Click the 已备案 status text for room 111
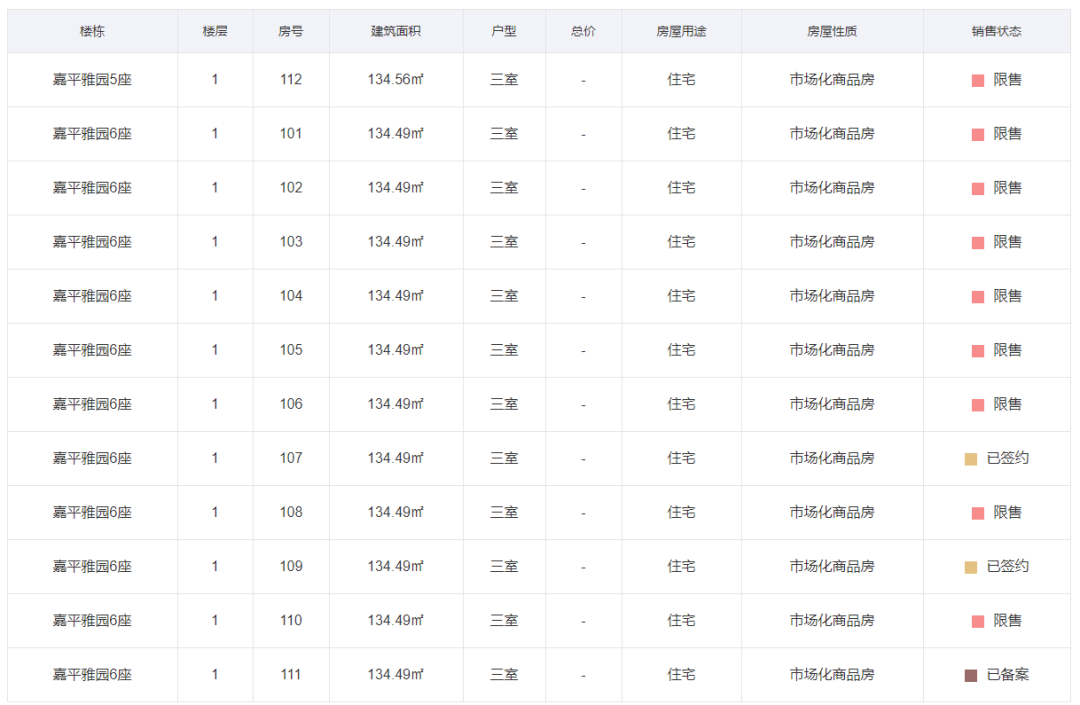The width and height of the screenshot is (1080, 705). point(1007,675)
